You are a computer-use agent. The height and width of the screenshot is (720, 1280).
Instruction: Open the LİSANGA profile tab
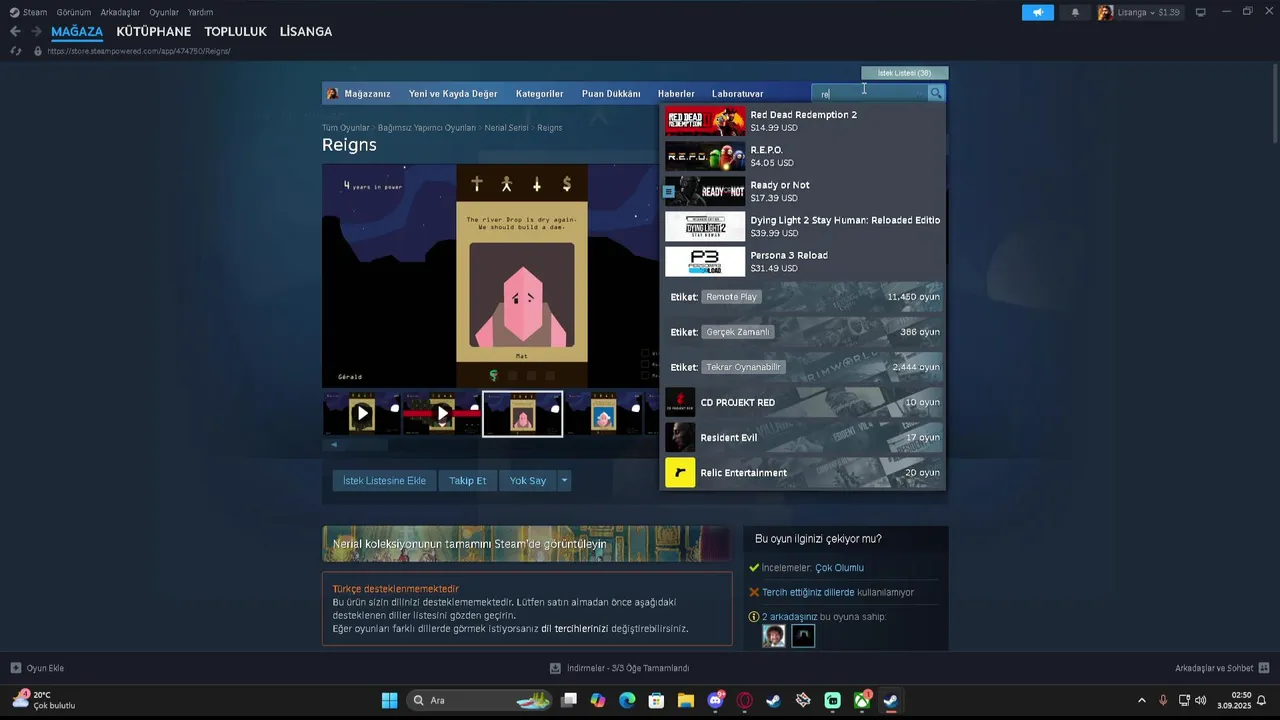pos(306,31)
